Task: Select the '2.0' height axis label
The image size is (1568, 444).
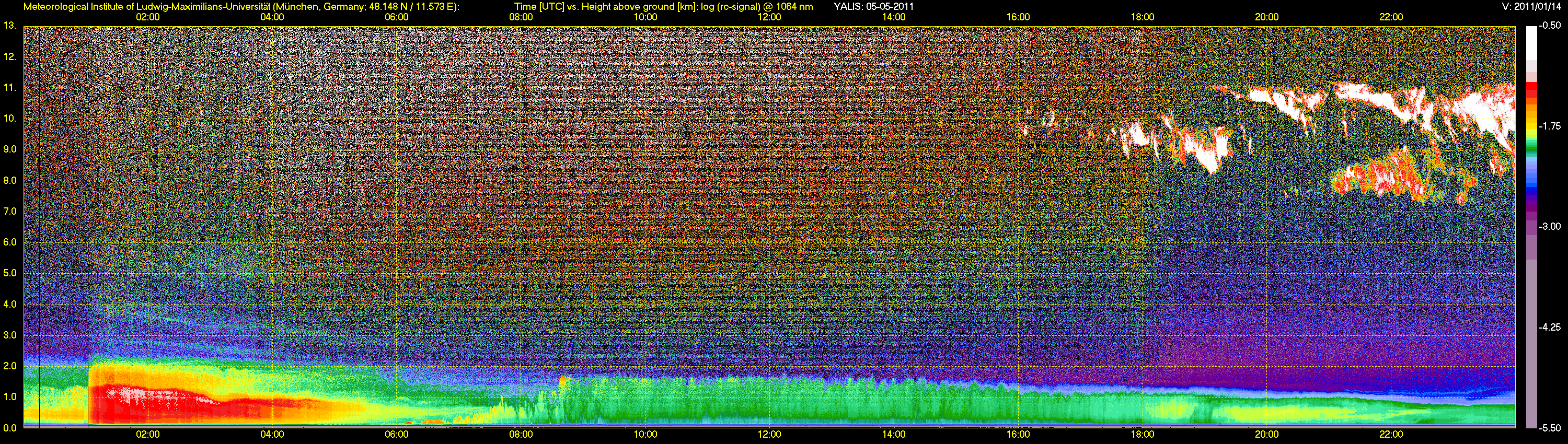Action: pyautogui.click(x=10, y=366)
